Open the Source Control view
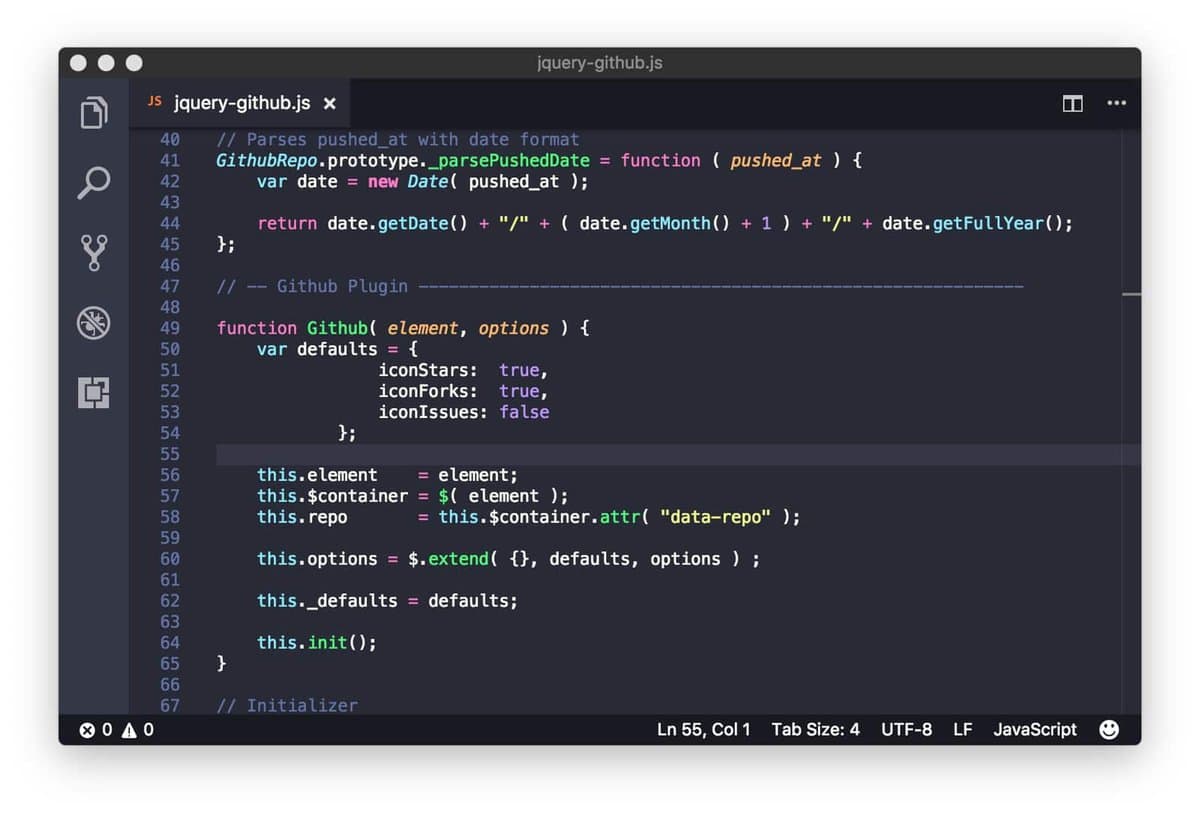This screenshot has width=1200, height=815. [93, 254]
